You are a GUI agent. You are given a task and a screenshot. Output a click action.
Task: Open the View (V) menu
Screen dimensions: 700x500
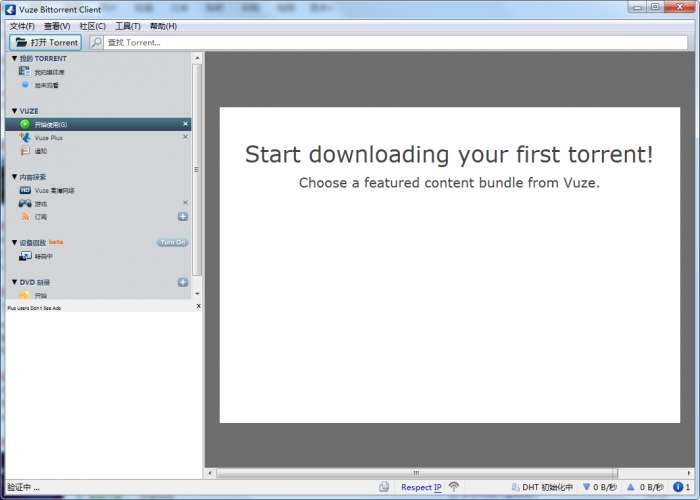(57, 26)
